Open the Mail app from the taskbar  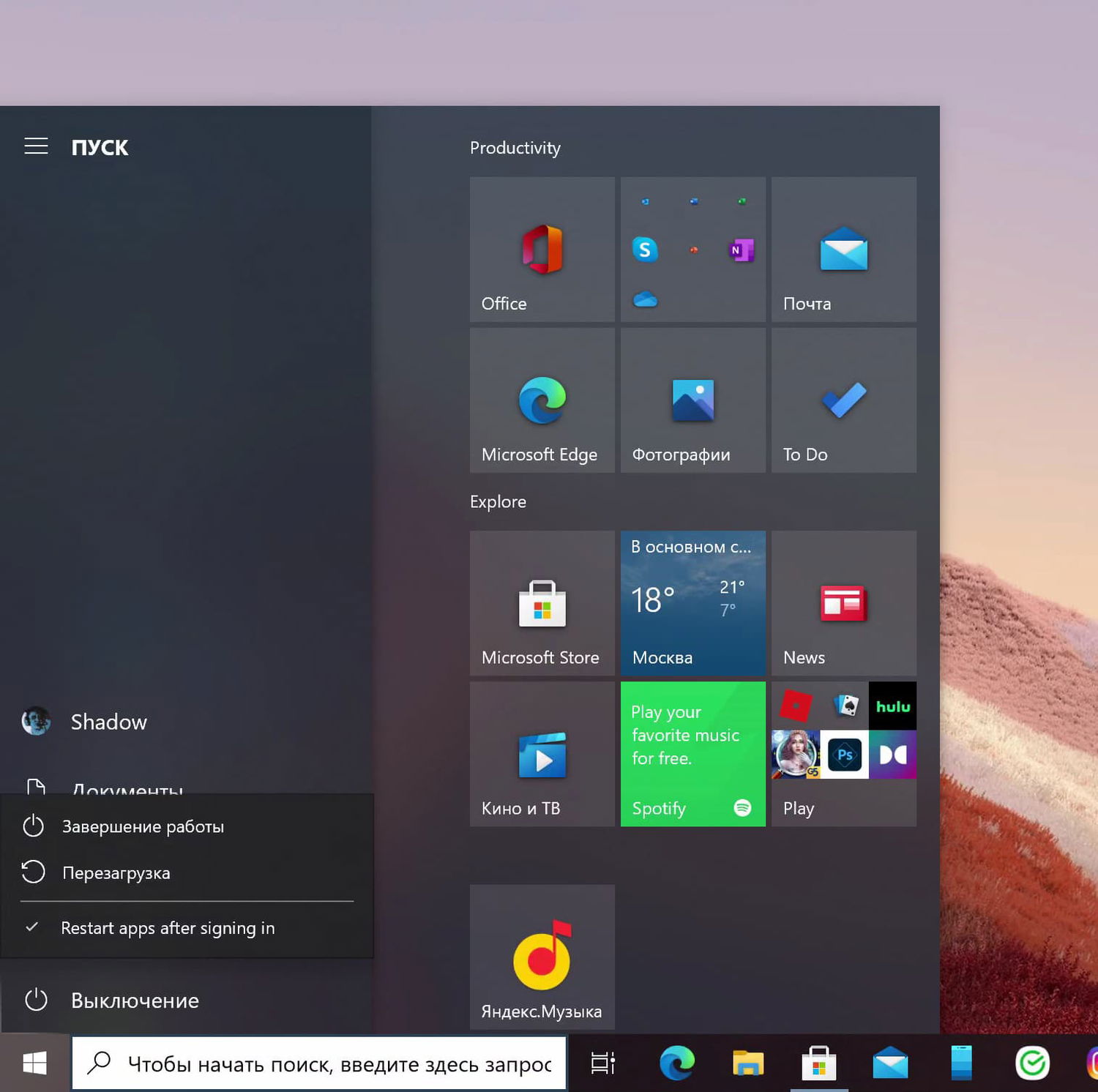(x=890, y=1063)
